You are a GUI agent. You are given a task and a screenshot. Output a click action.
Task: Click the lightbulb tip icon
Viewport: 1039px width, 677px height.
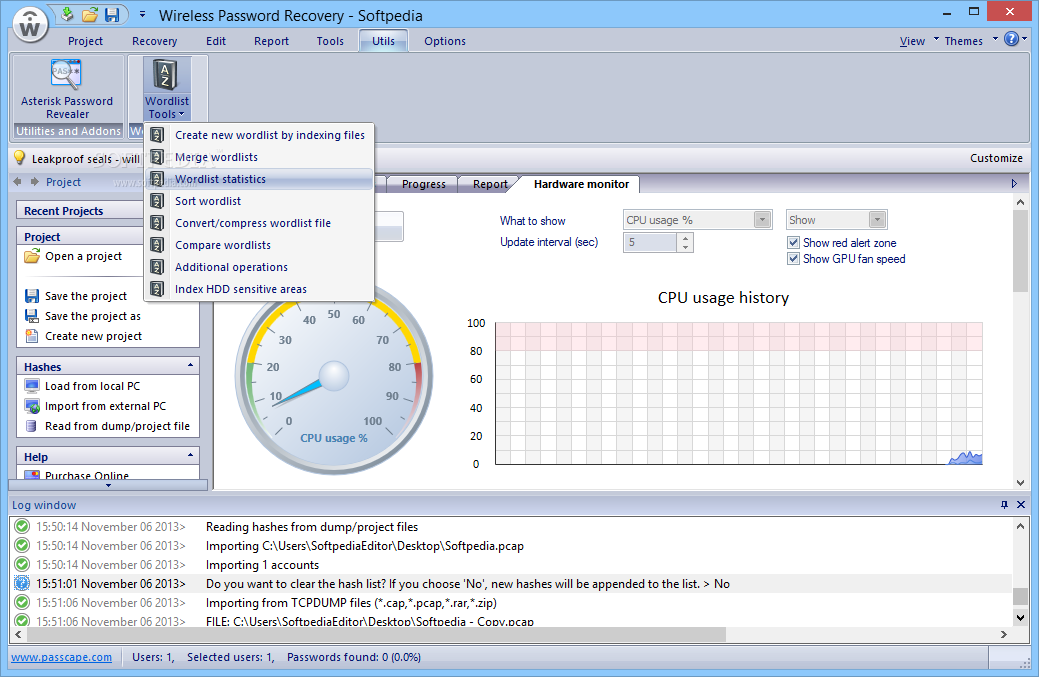coord(20,158)
